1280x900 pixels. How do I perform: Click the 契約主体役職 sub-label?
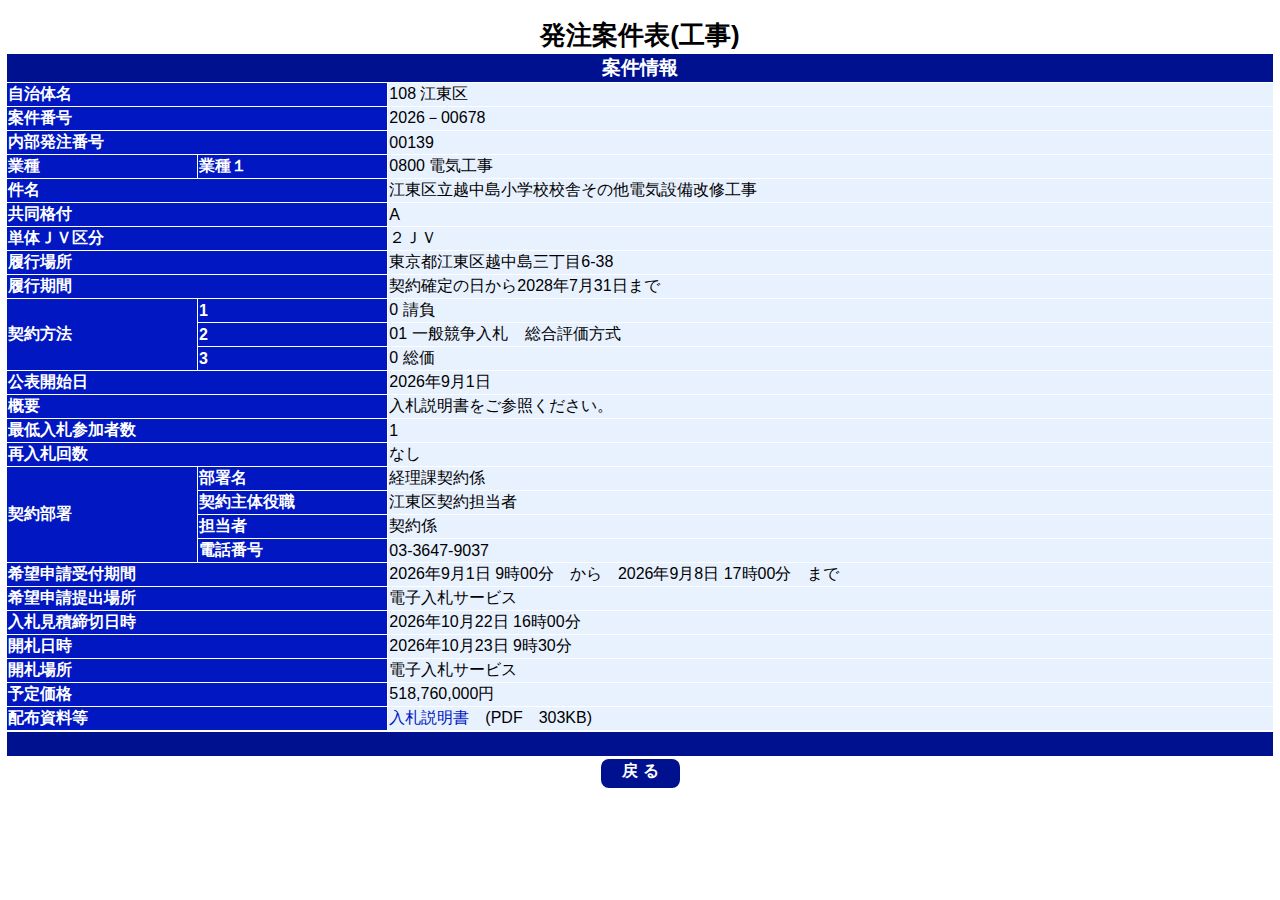(292, 502)
